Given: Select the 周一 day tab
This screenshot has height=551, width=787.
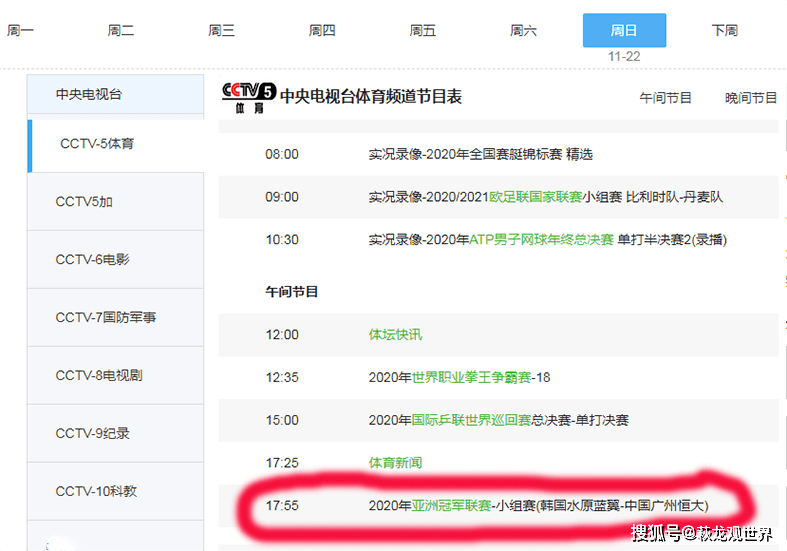Looking at the screenshot, I should pos(20,31).
